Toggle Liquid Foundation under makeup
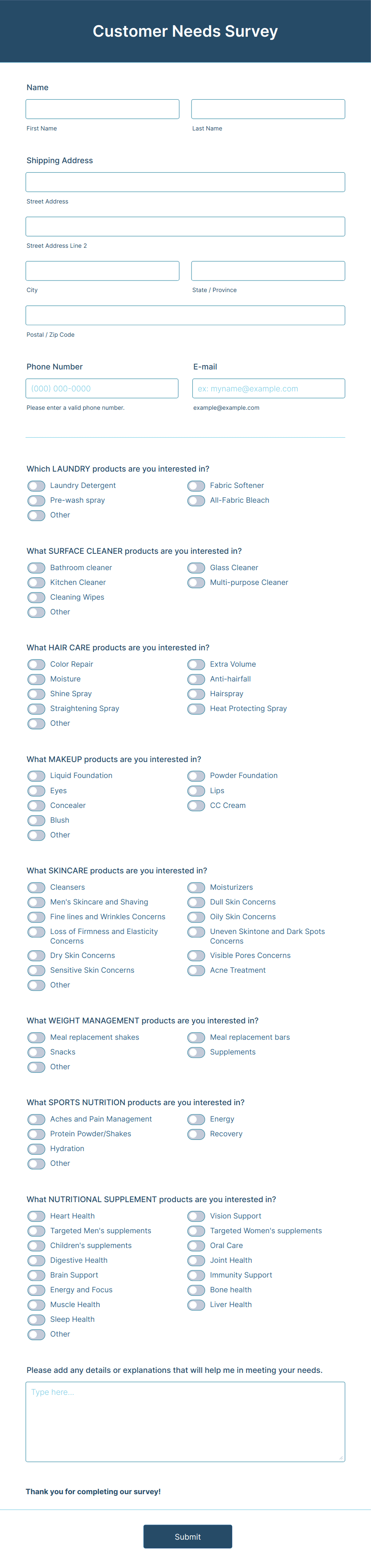This screenshot has width=371, height=1568. tap(36, 776)
